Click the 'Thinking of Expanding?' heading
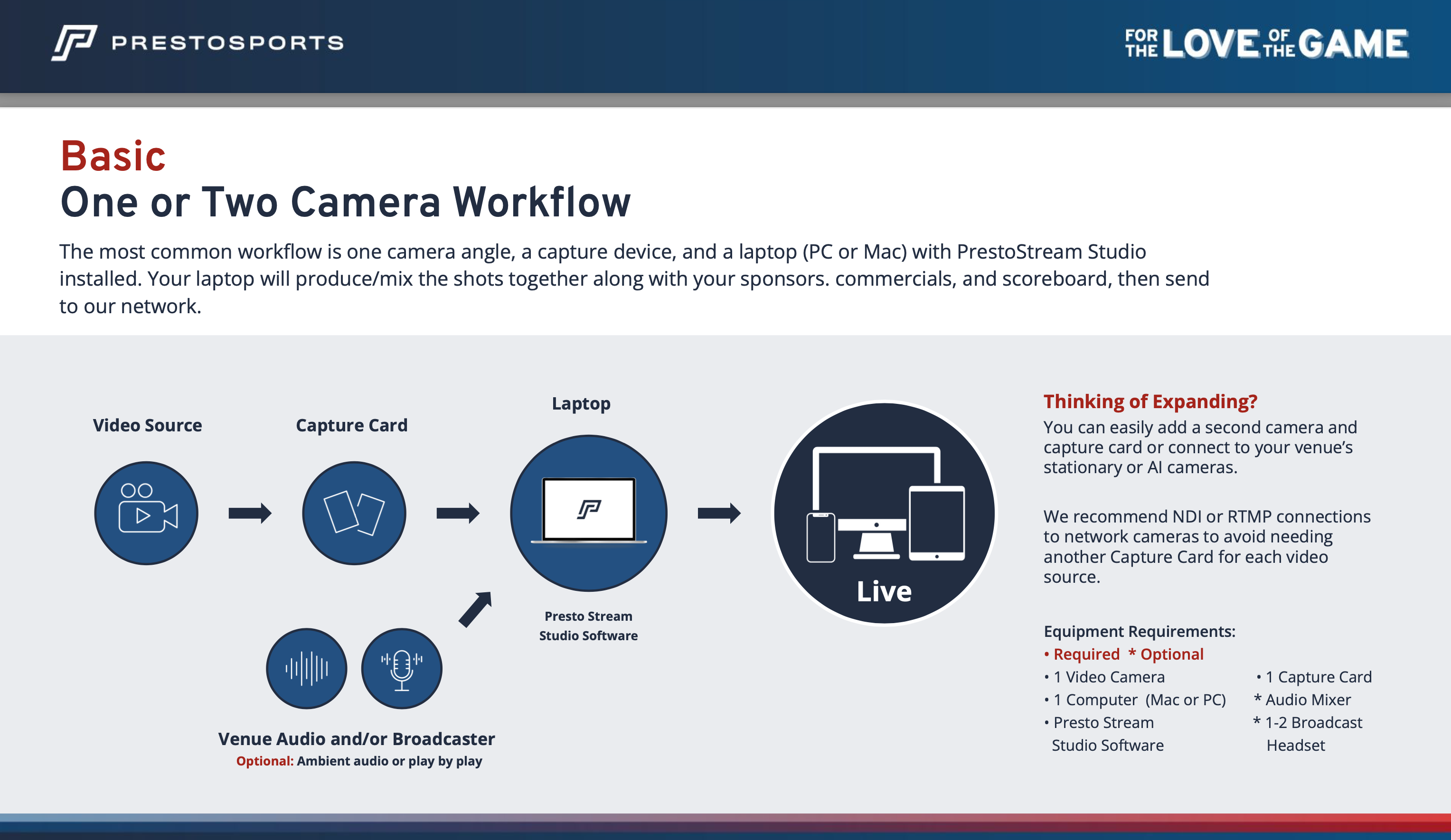This screenshot has width=1451, height=840. pyautogui.click(x=1150, y=401)
